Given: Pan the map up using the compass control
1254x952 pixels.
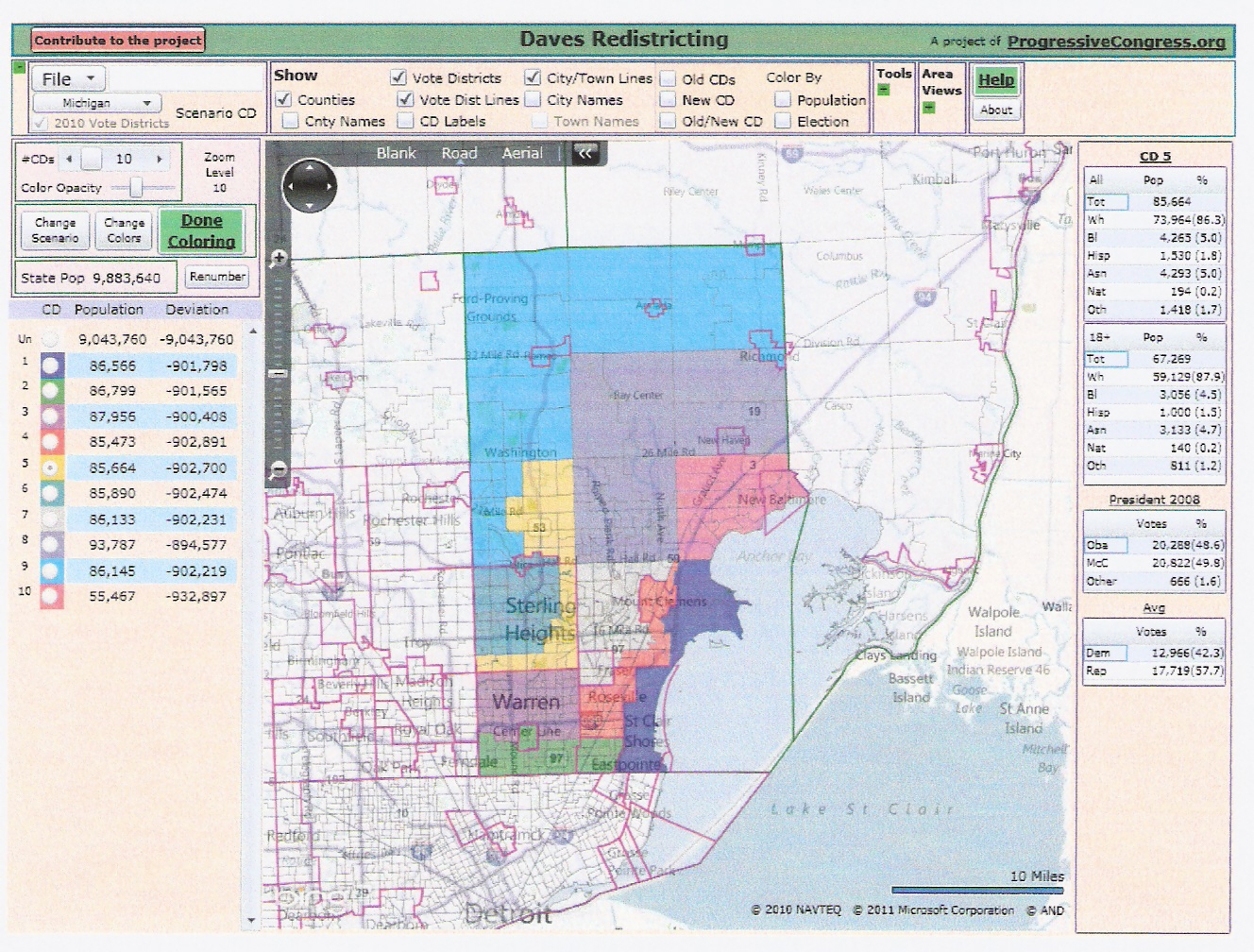Looking at the screenshot, I should 309,170.
